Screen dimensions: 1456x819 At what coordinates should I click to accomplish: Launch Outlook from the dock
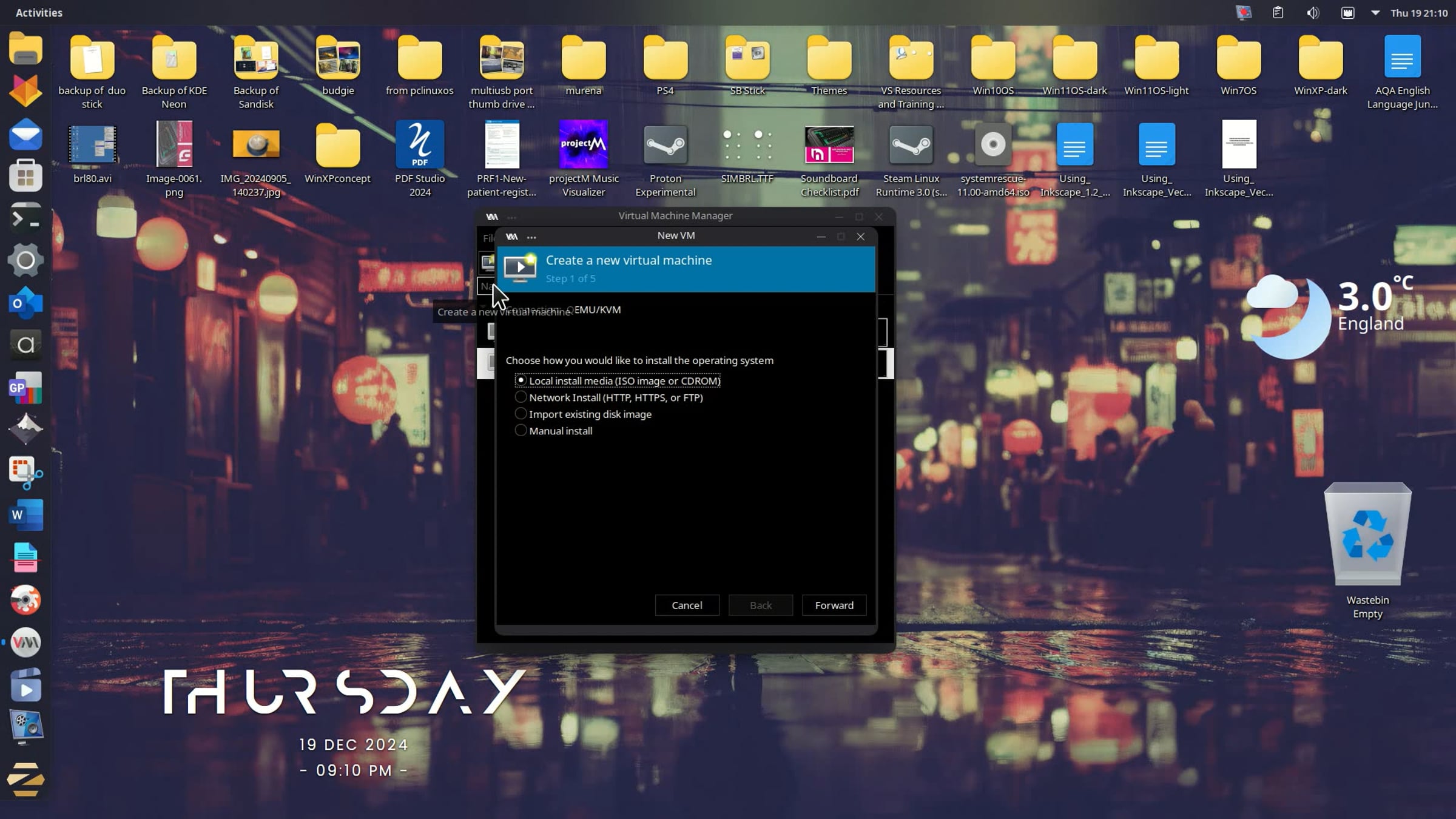[x=25, y=302]
